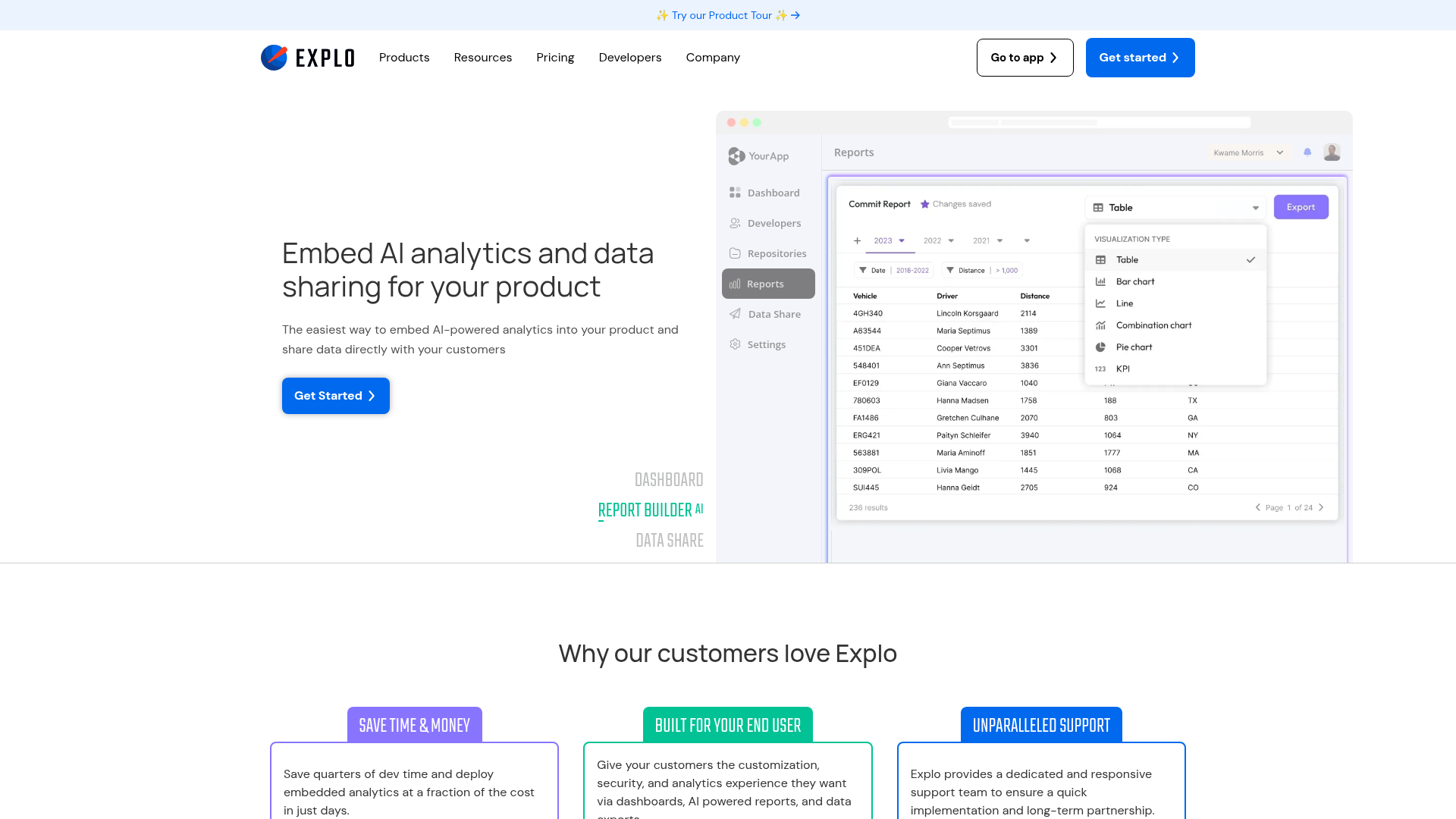Click the plus icon beside 2023 tab

(x=857, y=240)
